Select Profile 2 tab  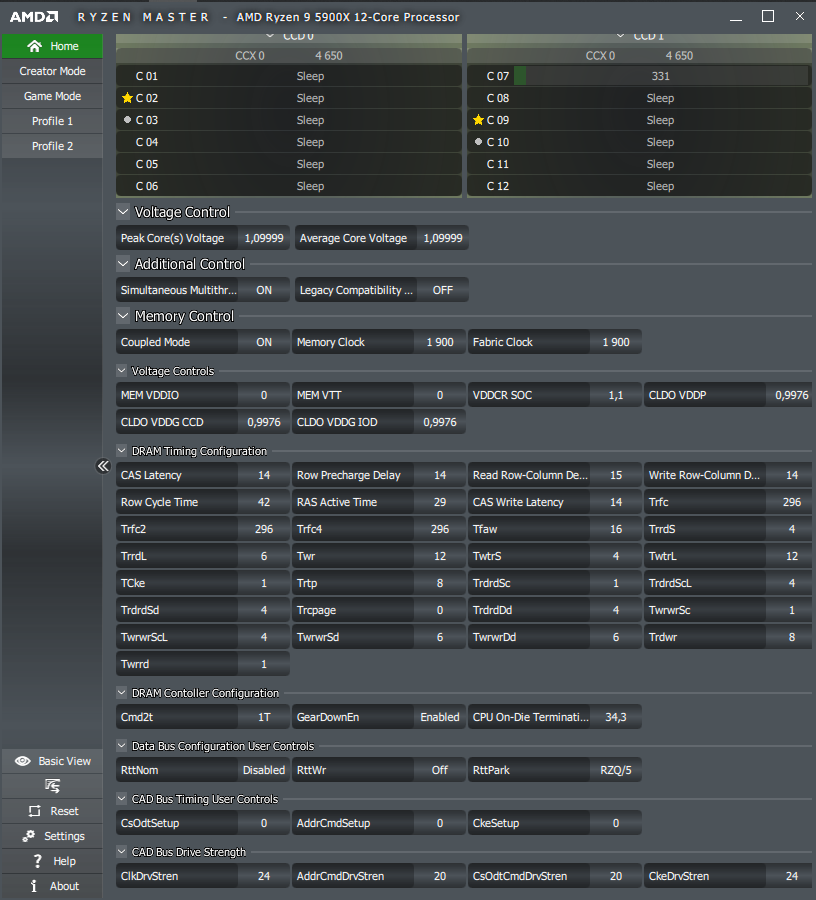[52, 146]
